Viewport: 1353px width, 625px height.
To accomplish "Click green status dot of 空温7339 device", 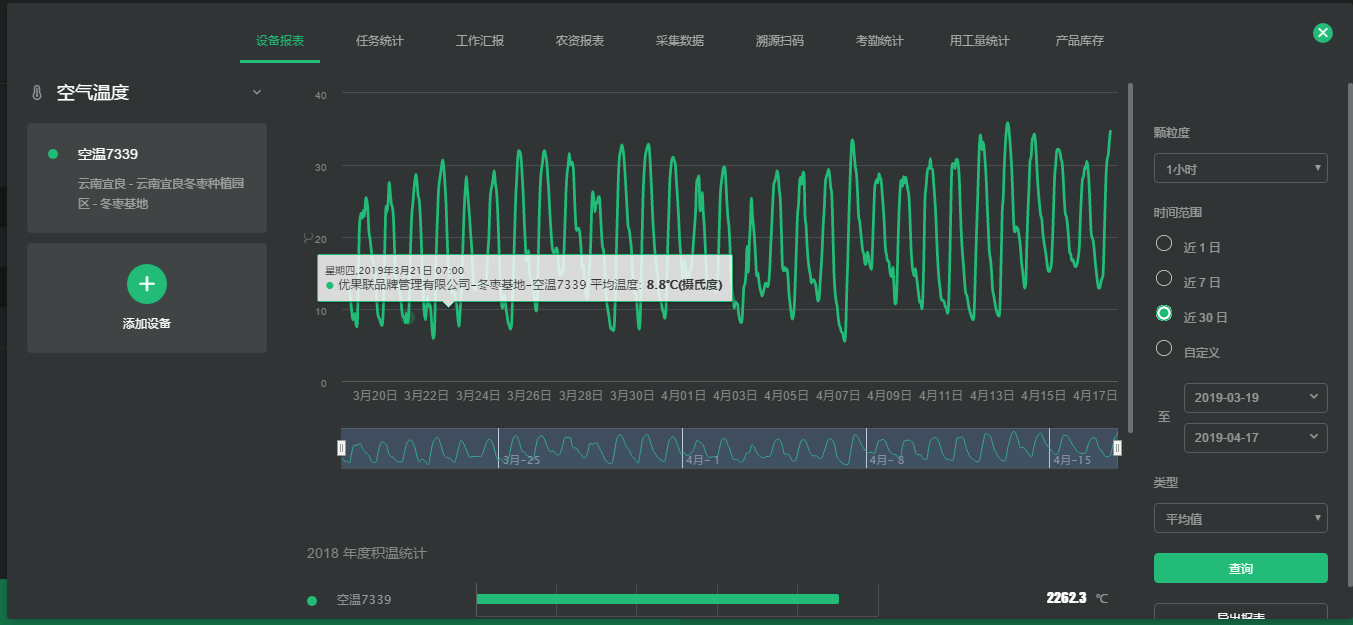I will tap(53, 154).
